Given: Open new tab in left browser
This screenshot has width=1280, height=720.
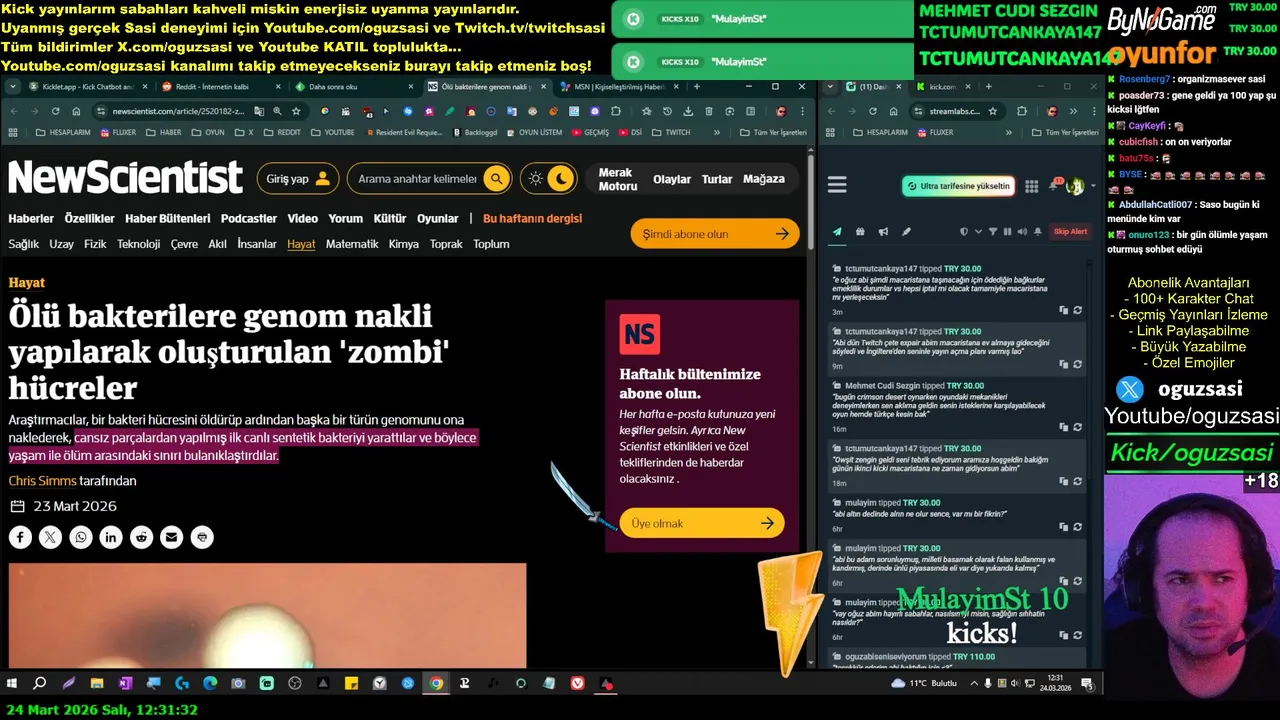Looking at the screenshot, I should pos(696,87).
